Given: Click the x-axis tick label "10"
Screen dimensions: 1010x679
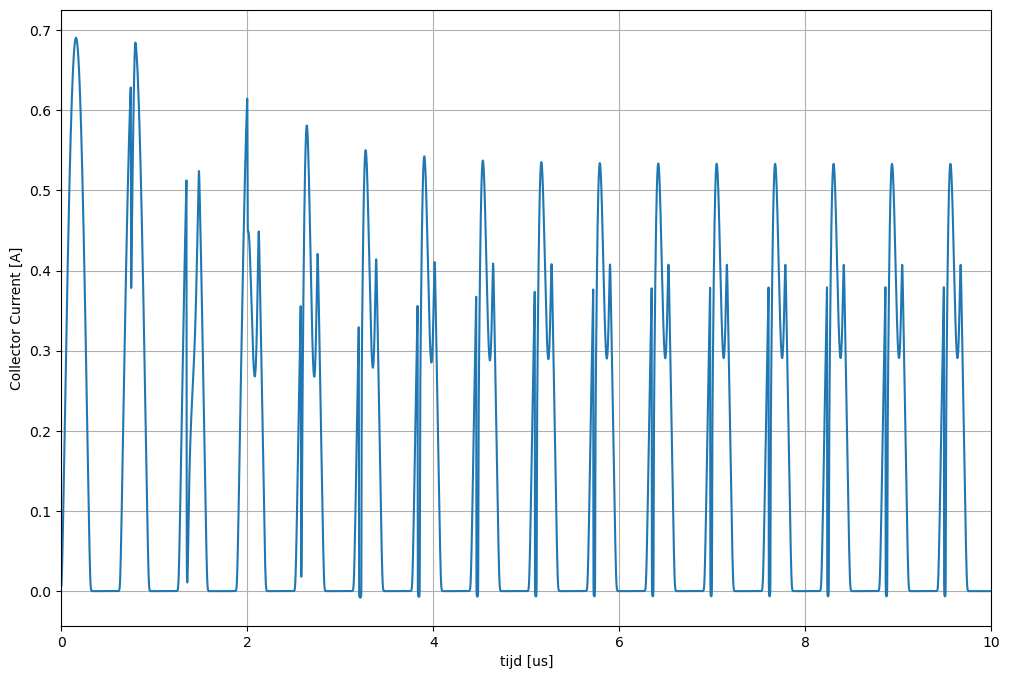Looking at the screenshot, I should (991, 642).
